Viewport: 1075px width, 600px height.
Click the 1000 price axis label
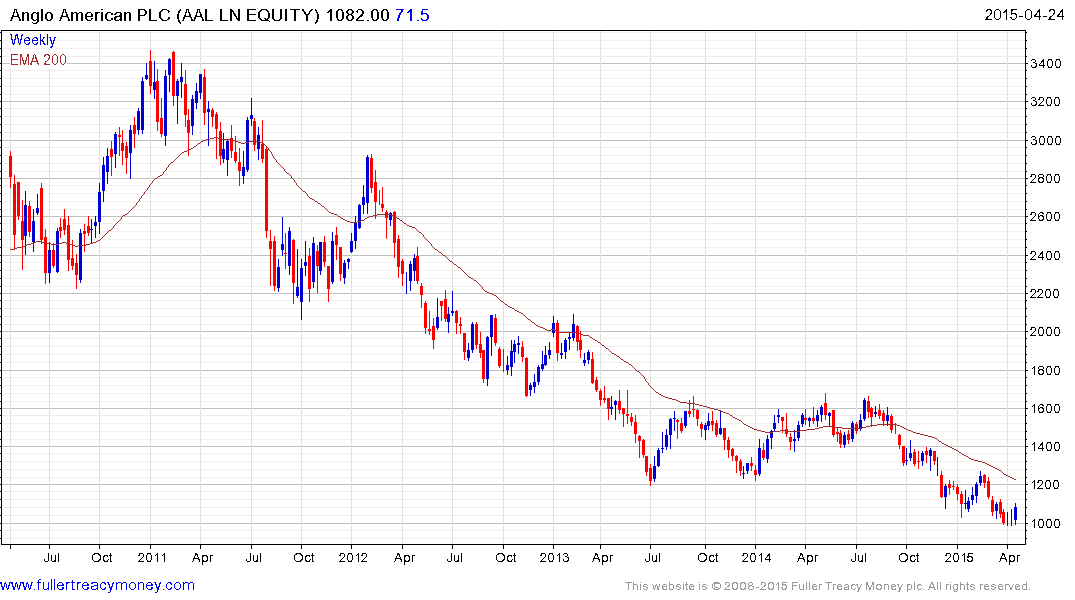1046,523
